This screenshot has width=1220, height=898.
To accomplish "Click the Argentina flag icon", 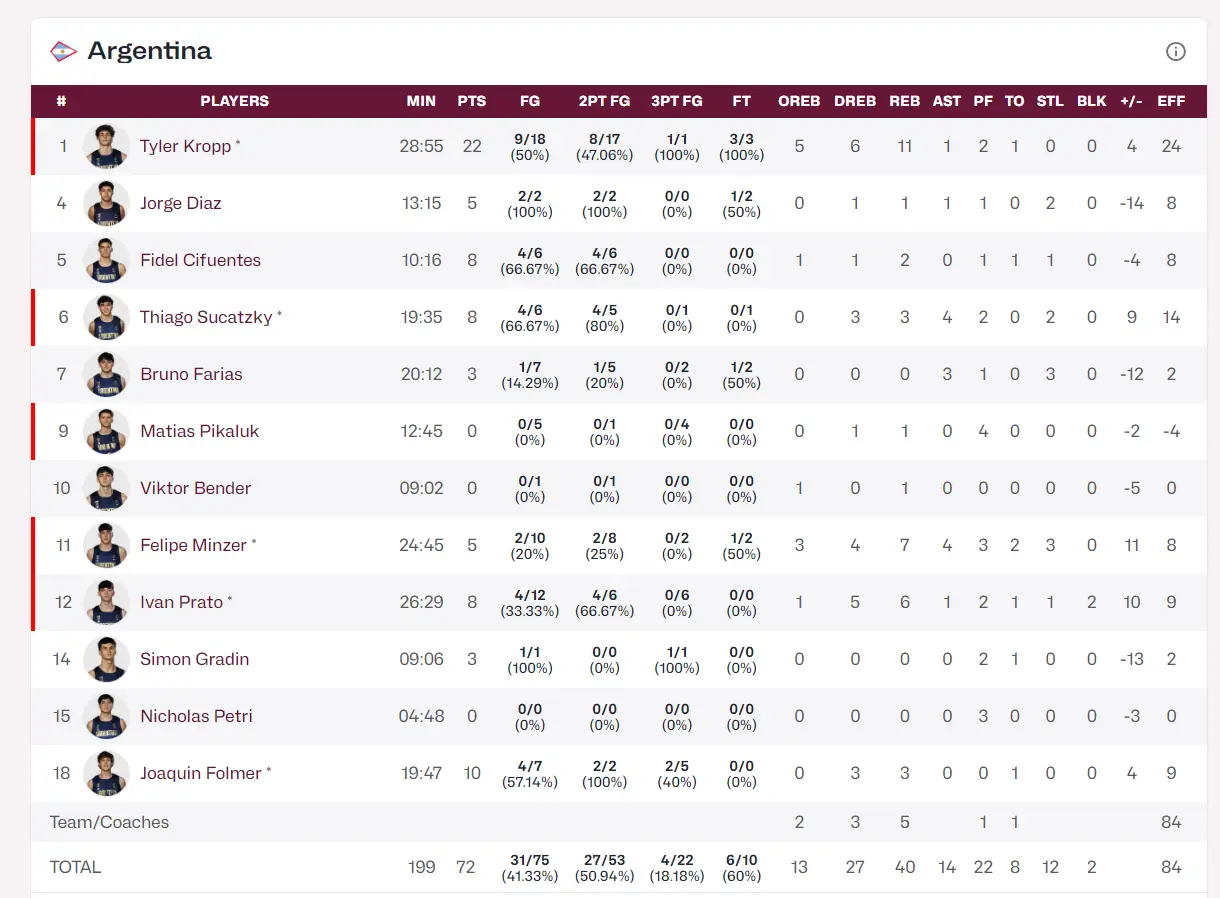I will (x=63, y=51).
